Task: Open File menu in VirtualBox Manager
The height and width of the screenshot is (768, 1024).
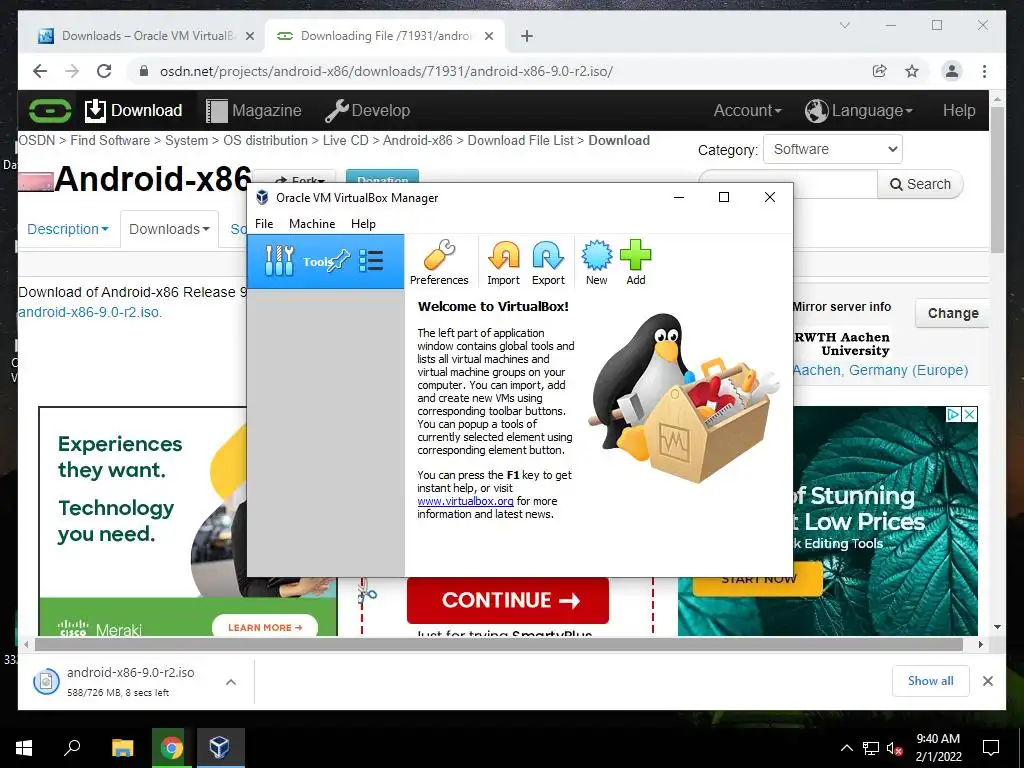Action: [x=264, y=223]
